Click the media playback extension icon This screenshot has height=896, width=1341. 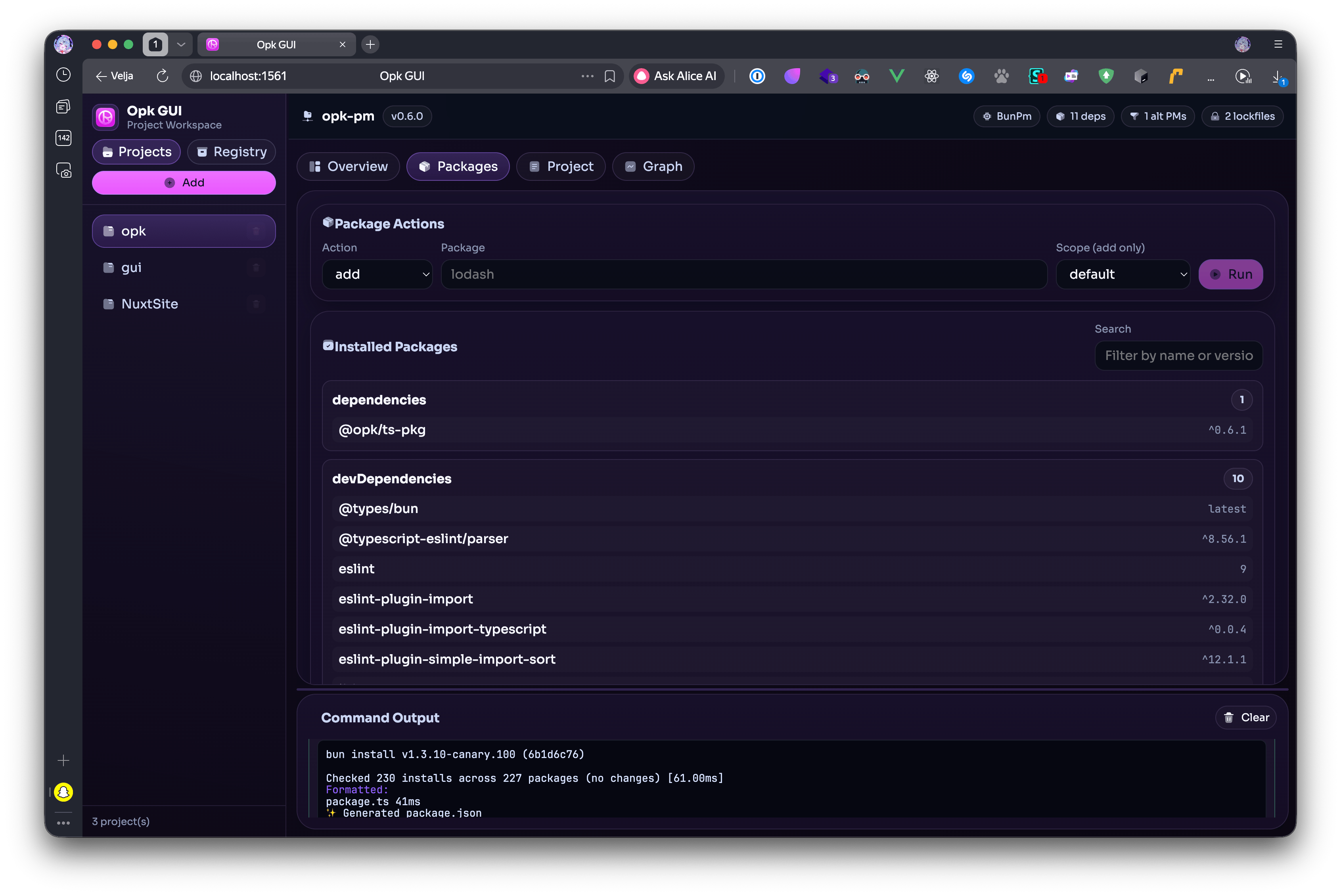click(x=1243, y=76)
